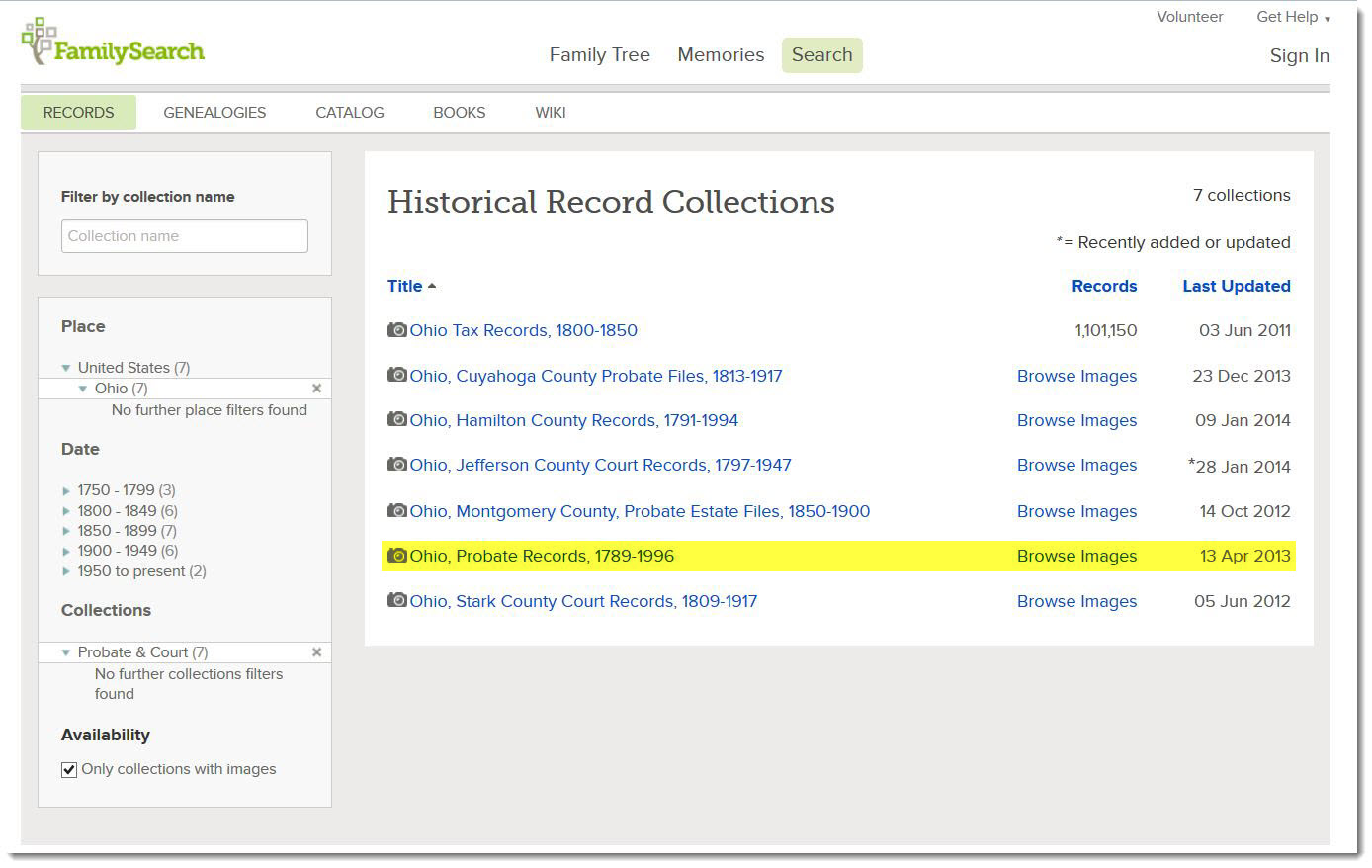Click the Collection name filter input
The width and height of the screenshot is (1372, 868).
(x=185, y=236)
